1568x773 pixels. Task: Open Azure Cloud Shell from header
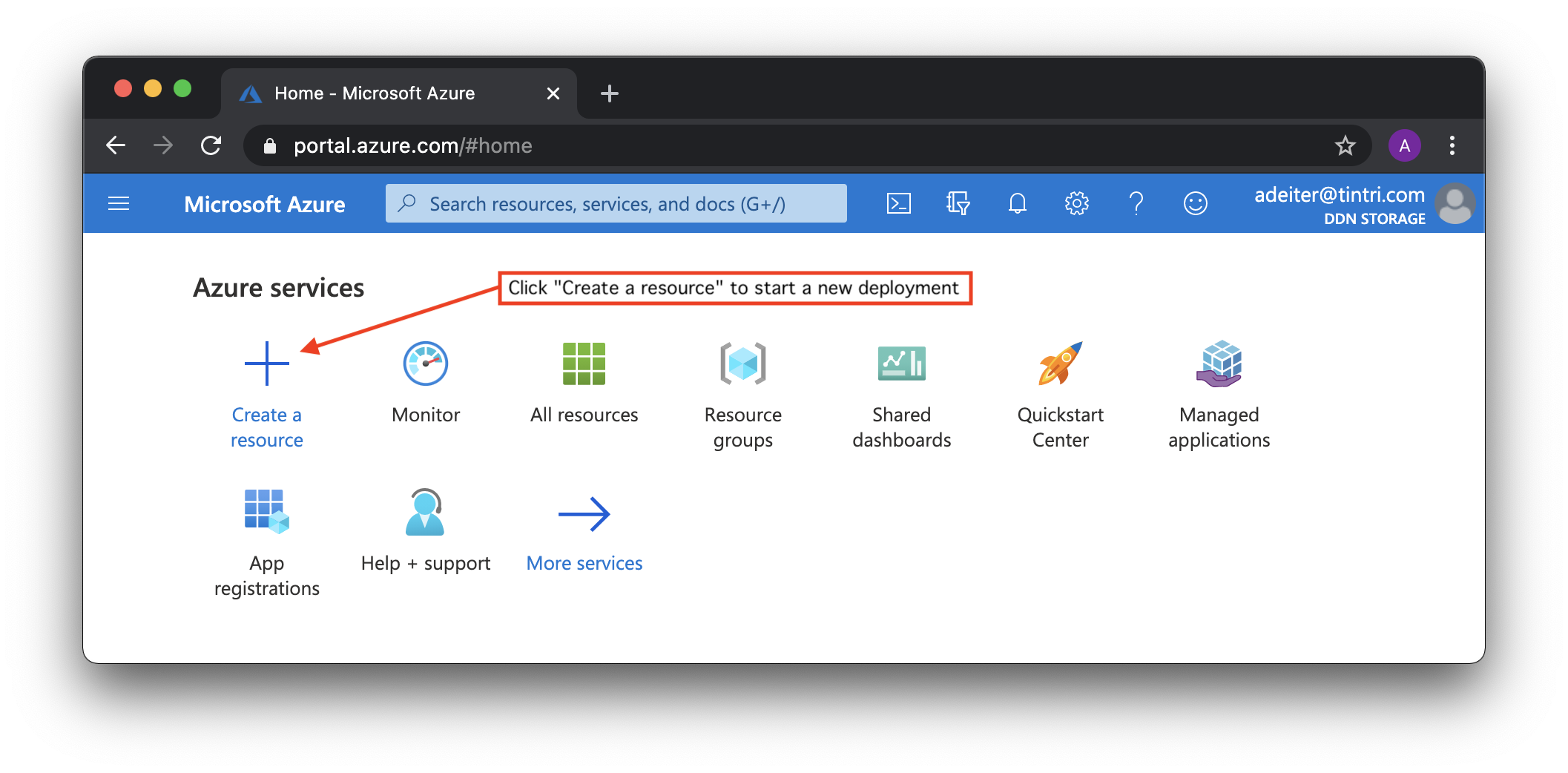(x=899, y=203)
